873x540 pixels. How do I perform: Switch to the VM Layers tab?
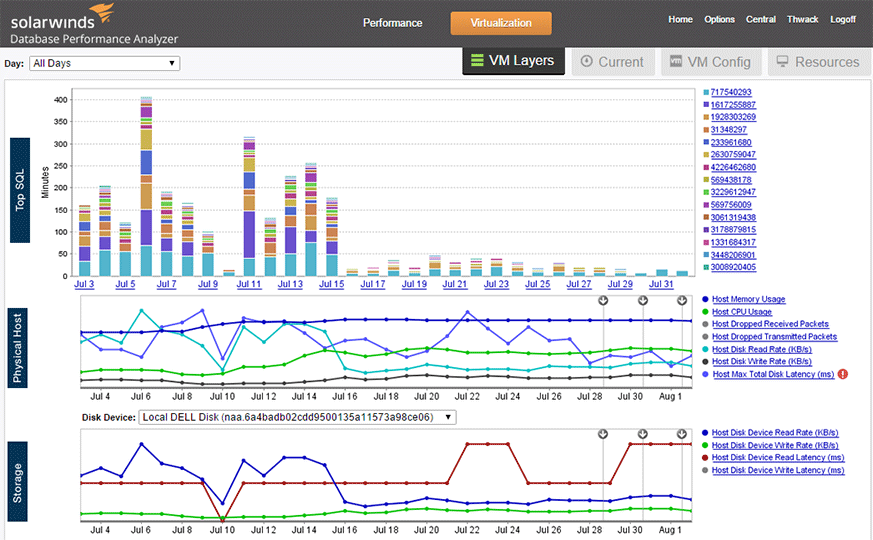tap(513, 61)
